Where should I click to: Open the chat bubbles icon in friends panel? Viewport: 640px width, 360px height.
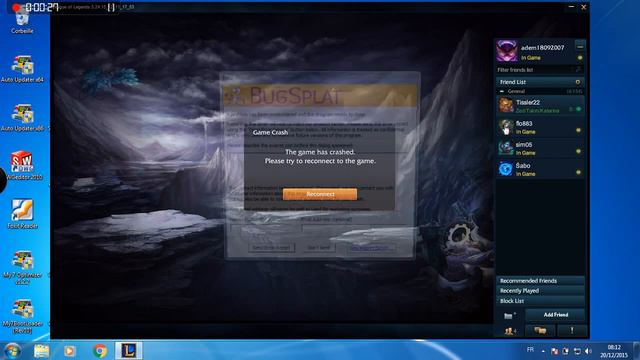pos(540,331)
